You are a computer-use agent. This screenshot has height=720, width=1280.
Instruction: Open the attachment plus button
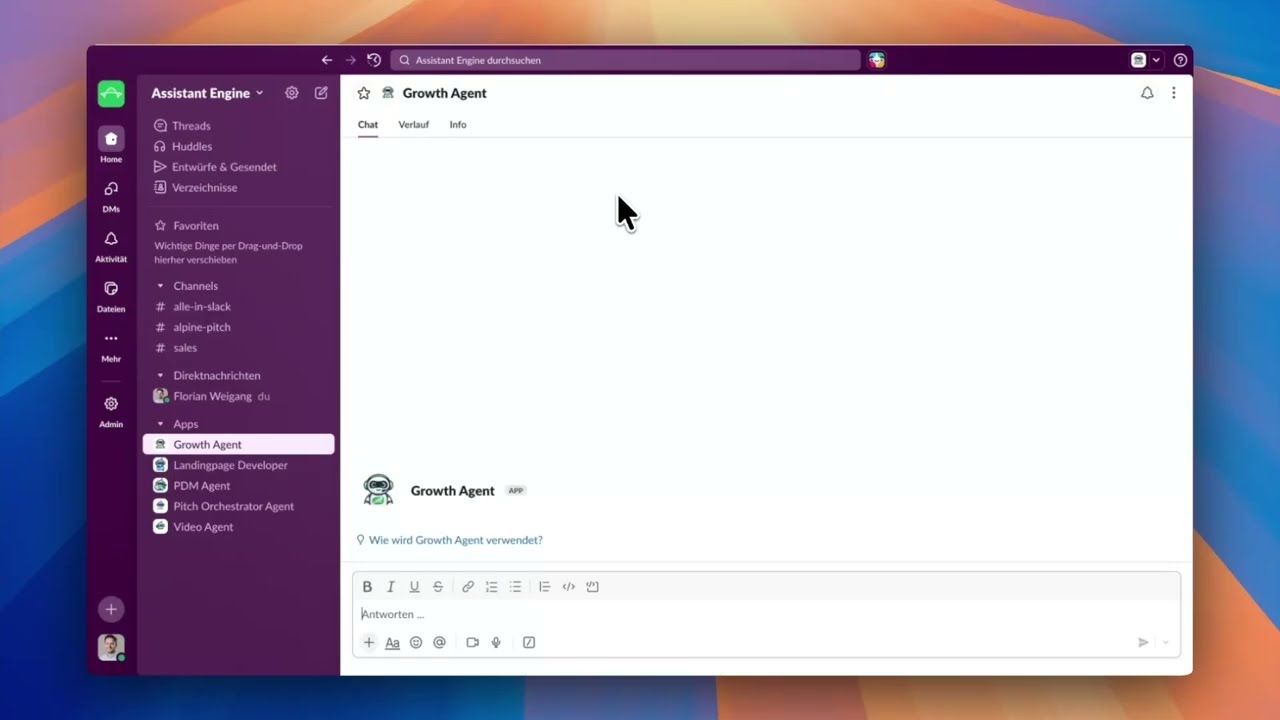(x=369, y=643)
